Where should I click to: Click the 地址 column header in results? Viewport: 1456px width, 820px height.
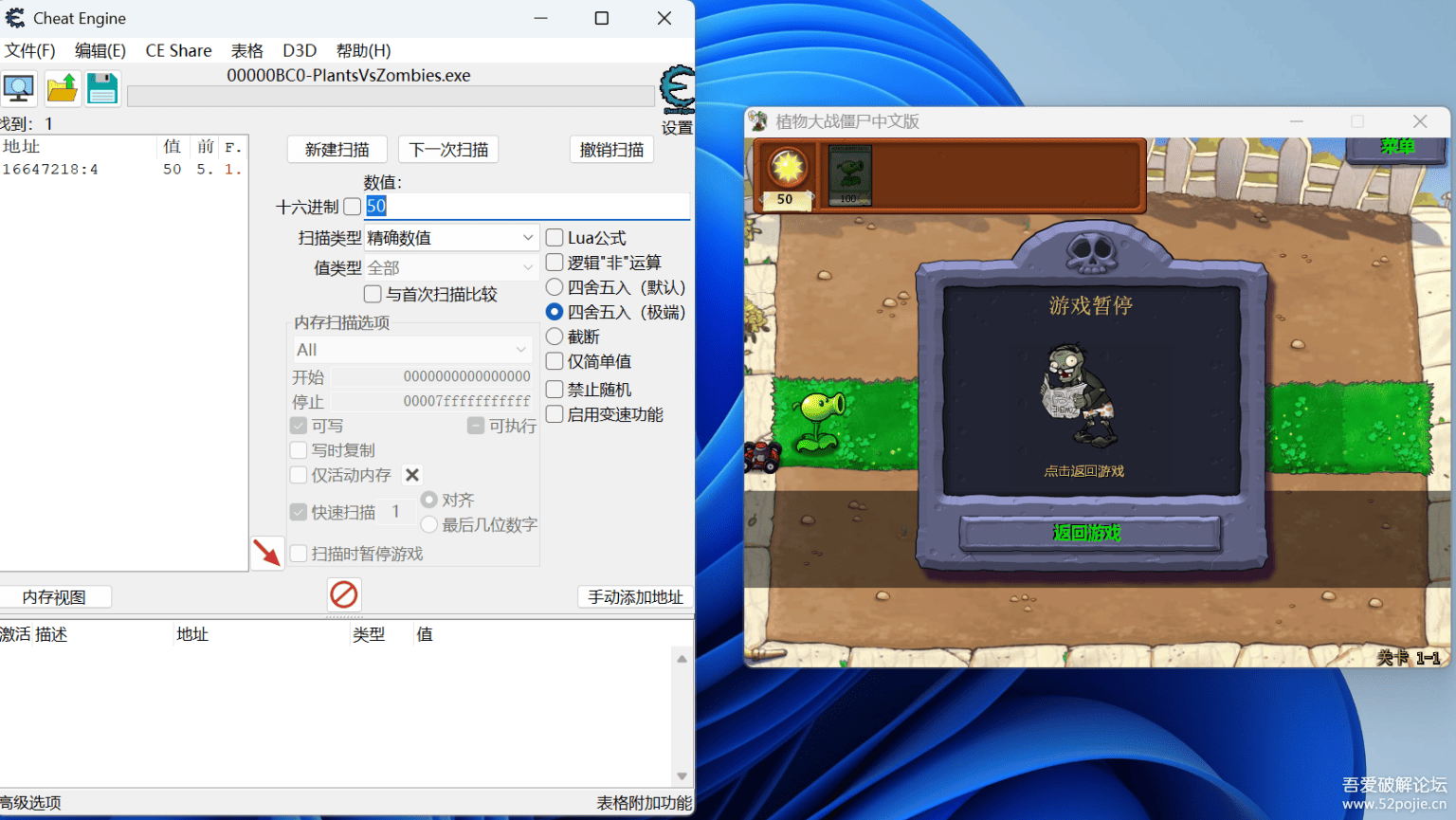(21, 147)
